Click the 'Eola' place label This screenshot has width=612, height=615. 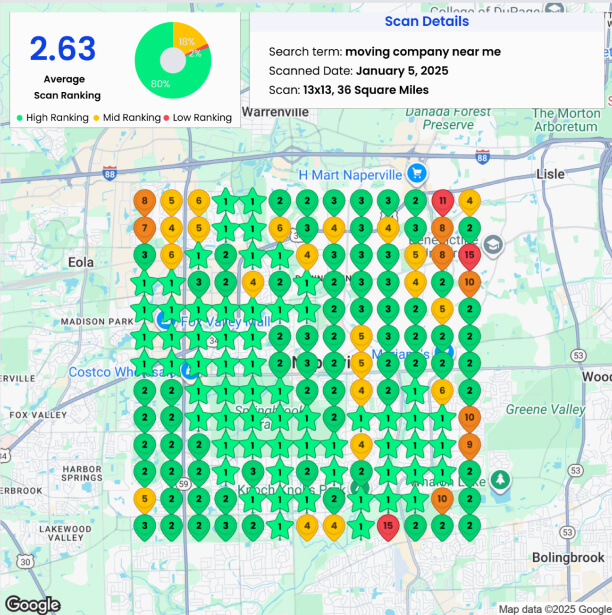click(81, 262)
